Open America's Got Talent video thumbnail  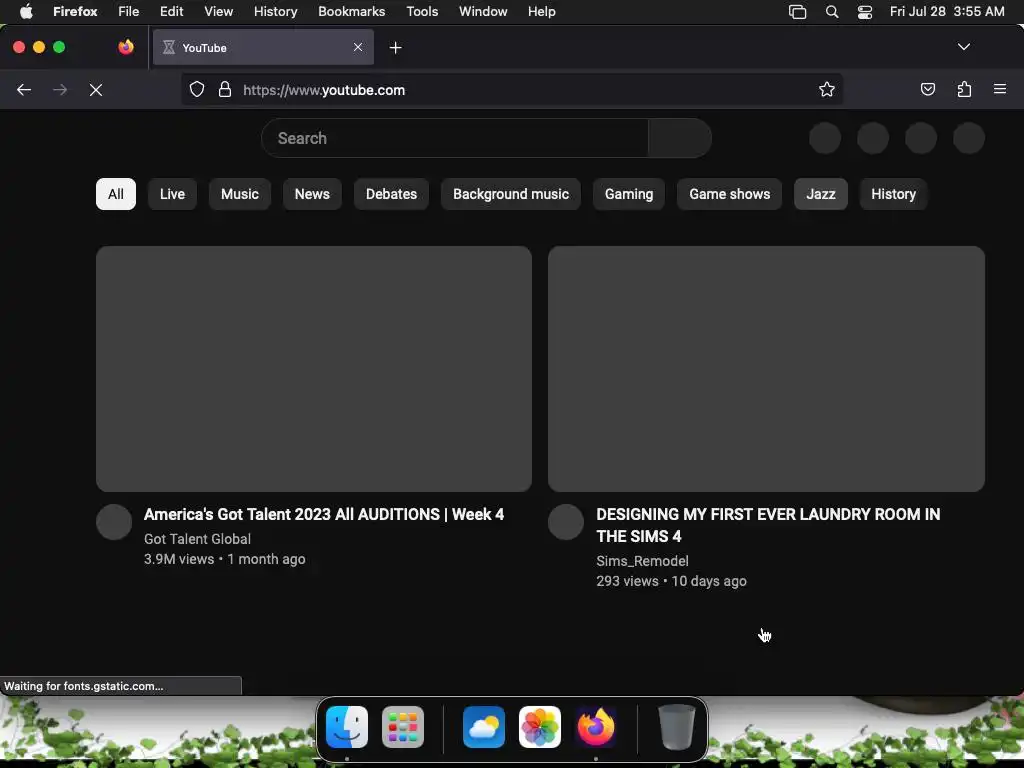313,368
